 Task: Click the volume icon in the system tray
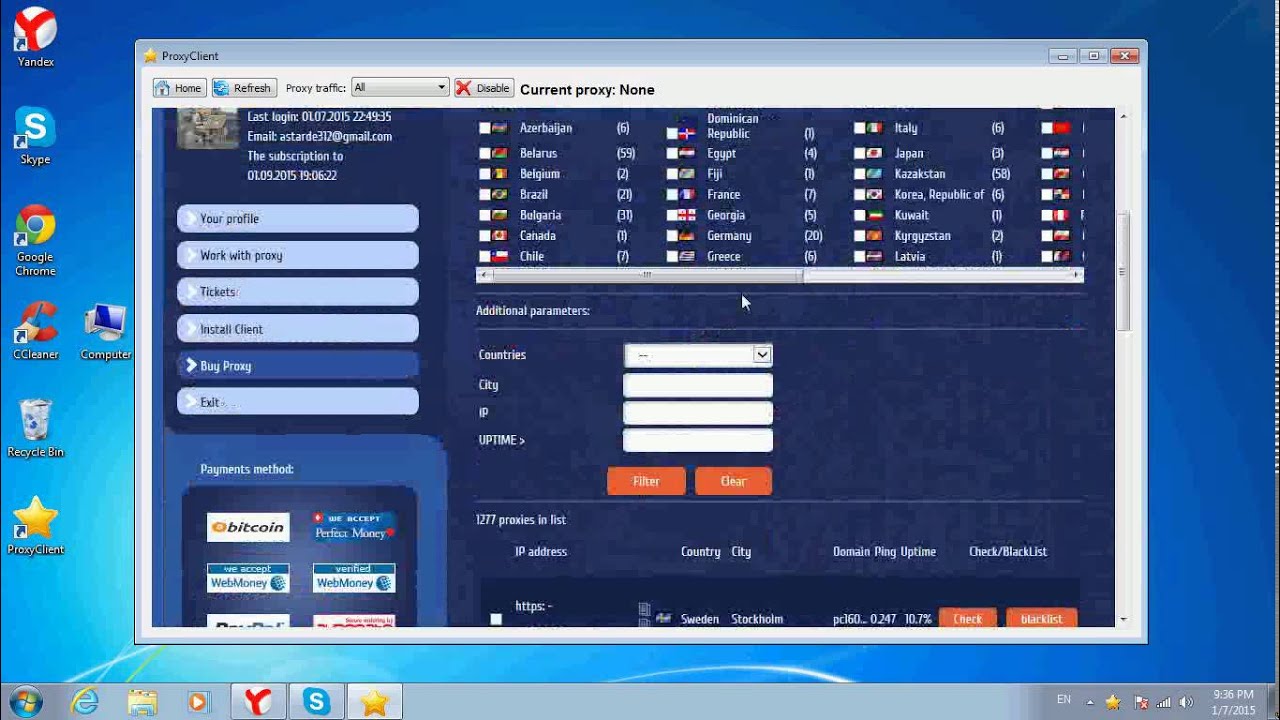click(x=1186, y=702)
